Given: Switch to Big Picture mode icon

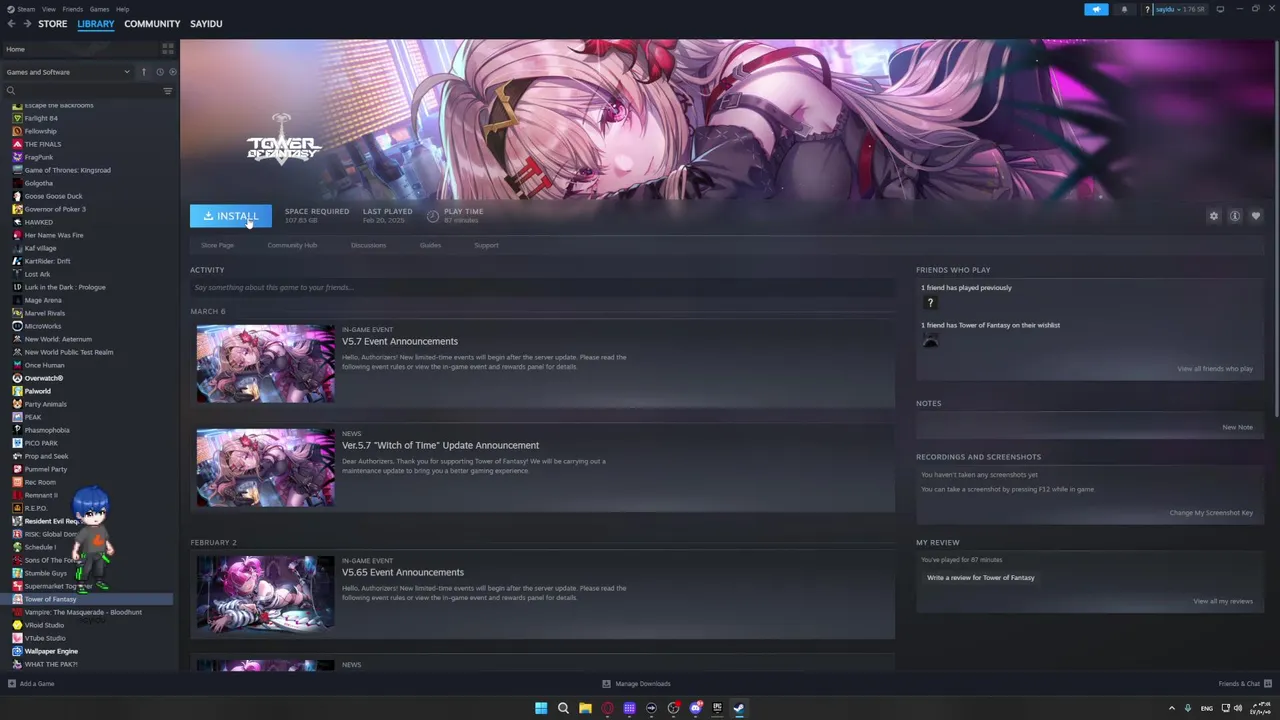Looking at the screenshot, I should [x=1220, y=9].
